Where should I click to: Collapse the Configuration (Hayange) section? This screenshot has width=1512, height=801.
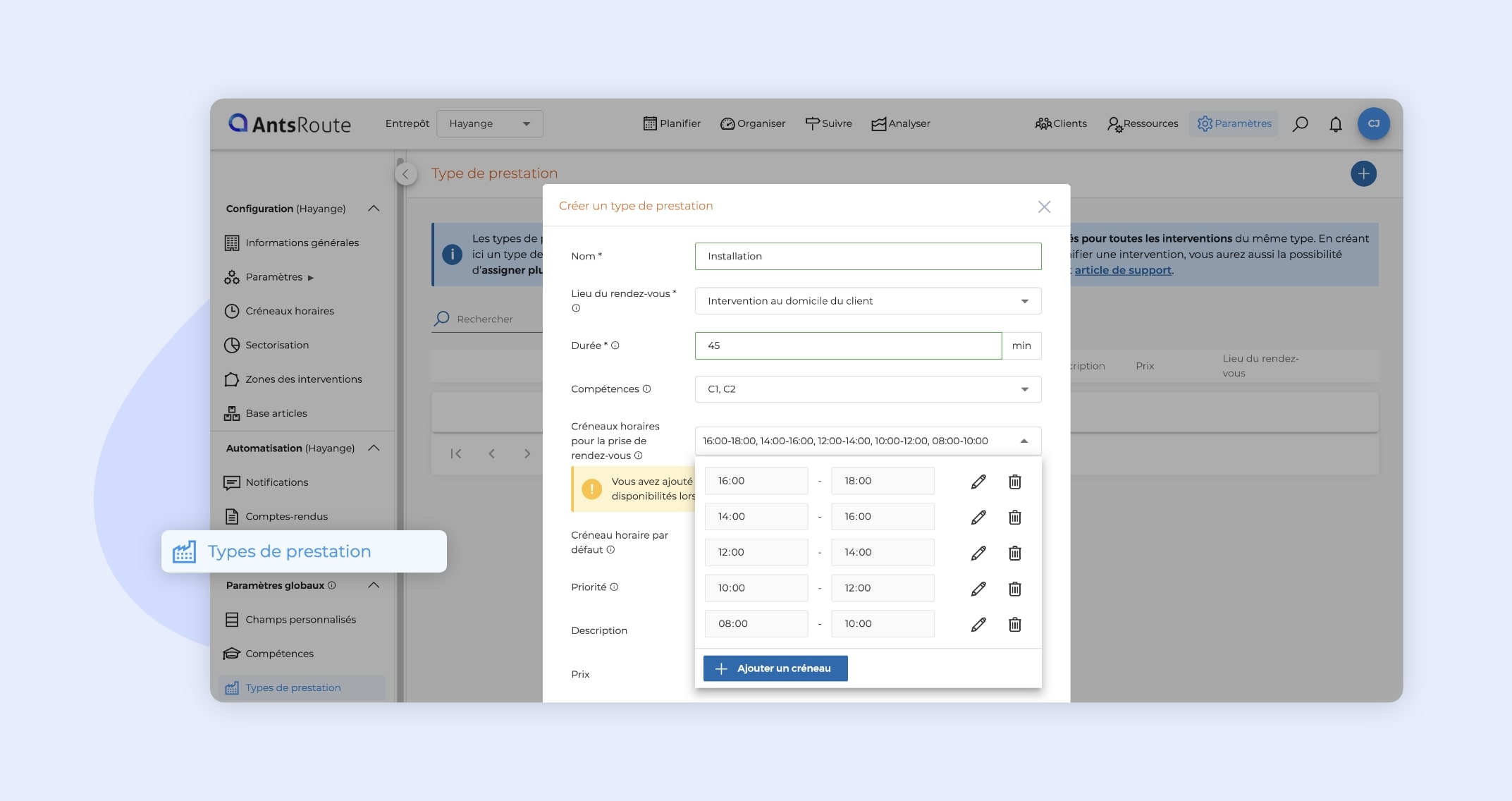click(374, 209)
